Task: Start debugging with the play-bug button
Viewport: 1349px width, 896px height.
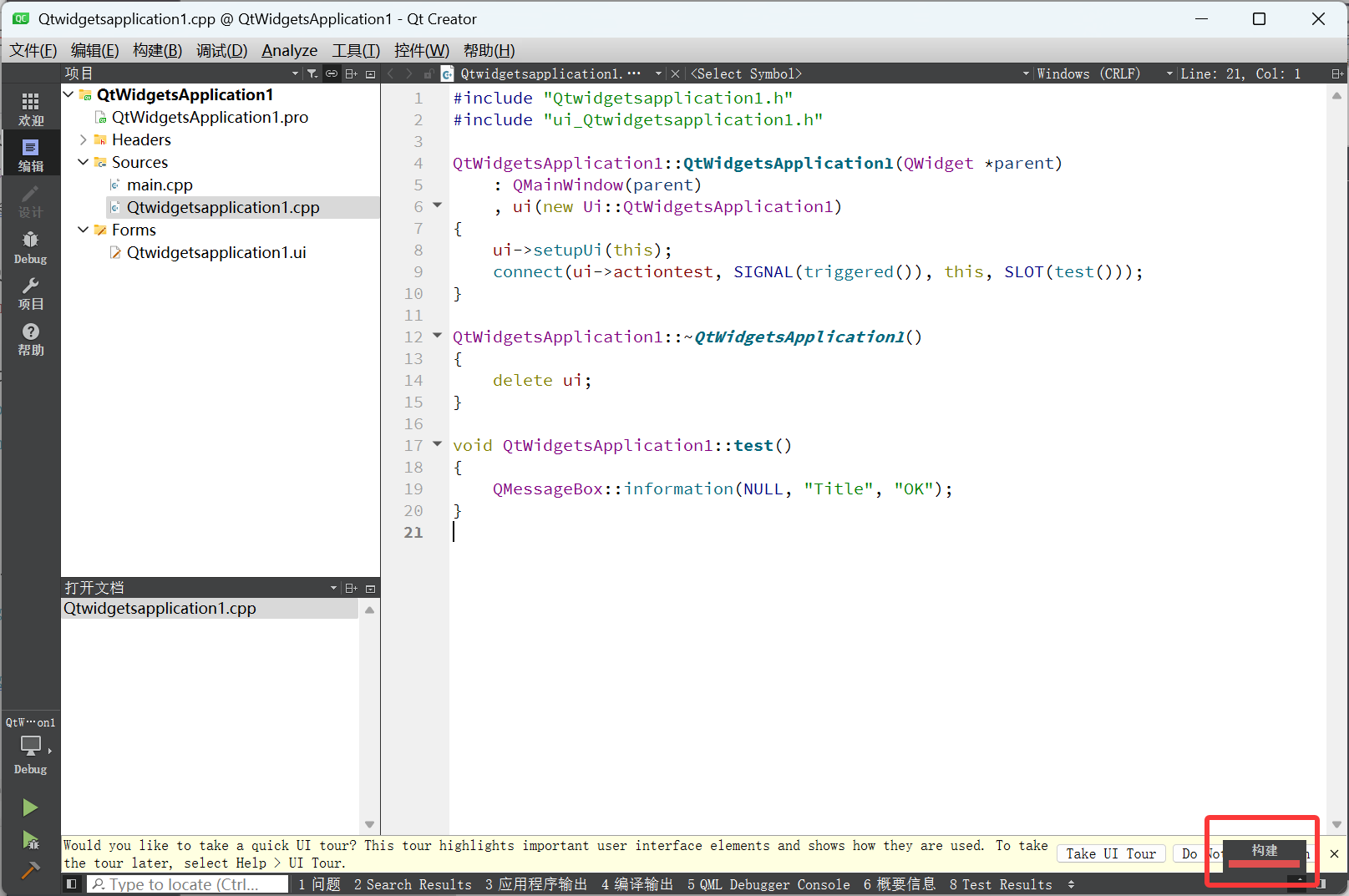Action: (x=30, y=839)
